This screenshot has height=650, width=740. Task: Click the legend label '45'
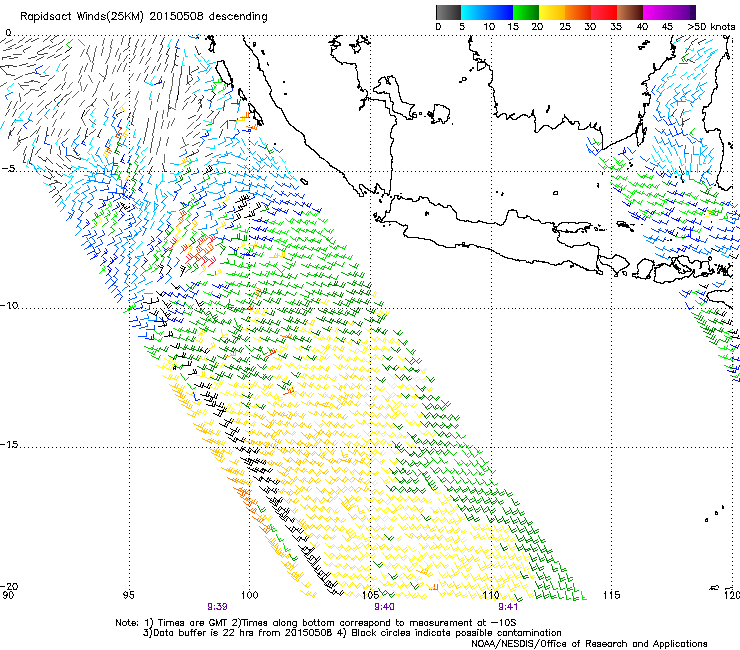667,27
